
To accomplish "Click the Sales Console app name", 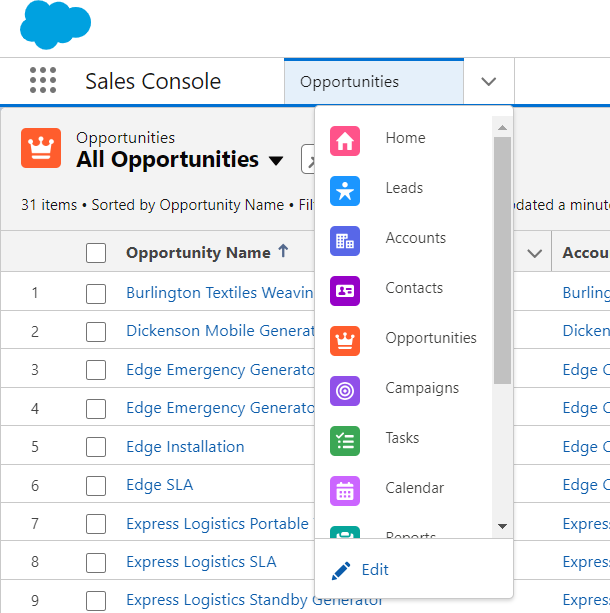I will click(x=153, y=81).
